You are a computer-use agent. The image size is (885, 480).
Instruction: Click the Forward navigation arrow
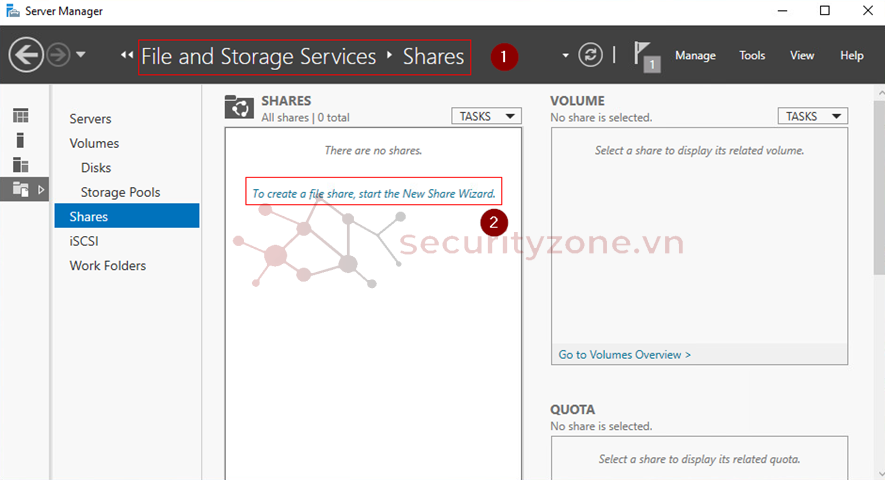point(58,55)
